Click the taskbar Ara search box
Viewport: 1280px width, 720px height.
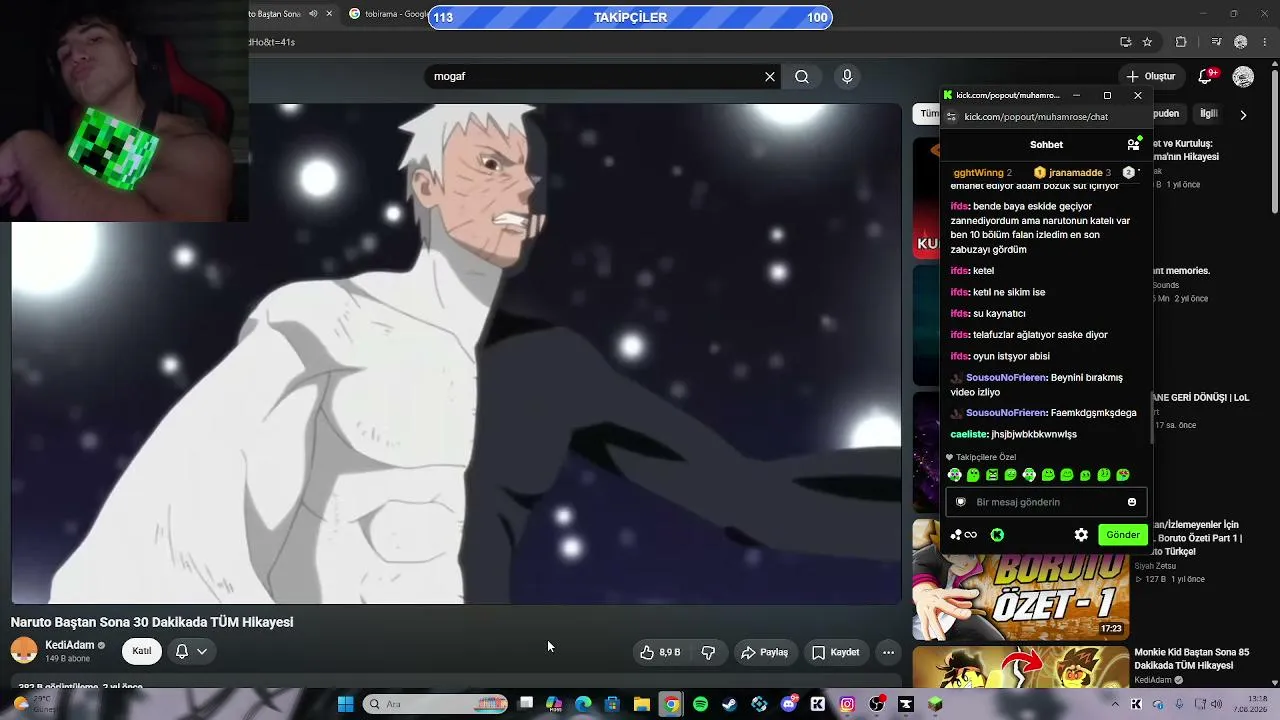click(x=436, y=704)
